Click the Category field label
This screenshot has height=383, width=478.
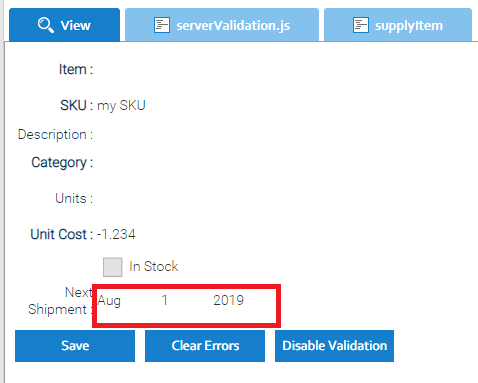pos(62,163)
